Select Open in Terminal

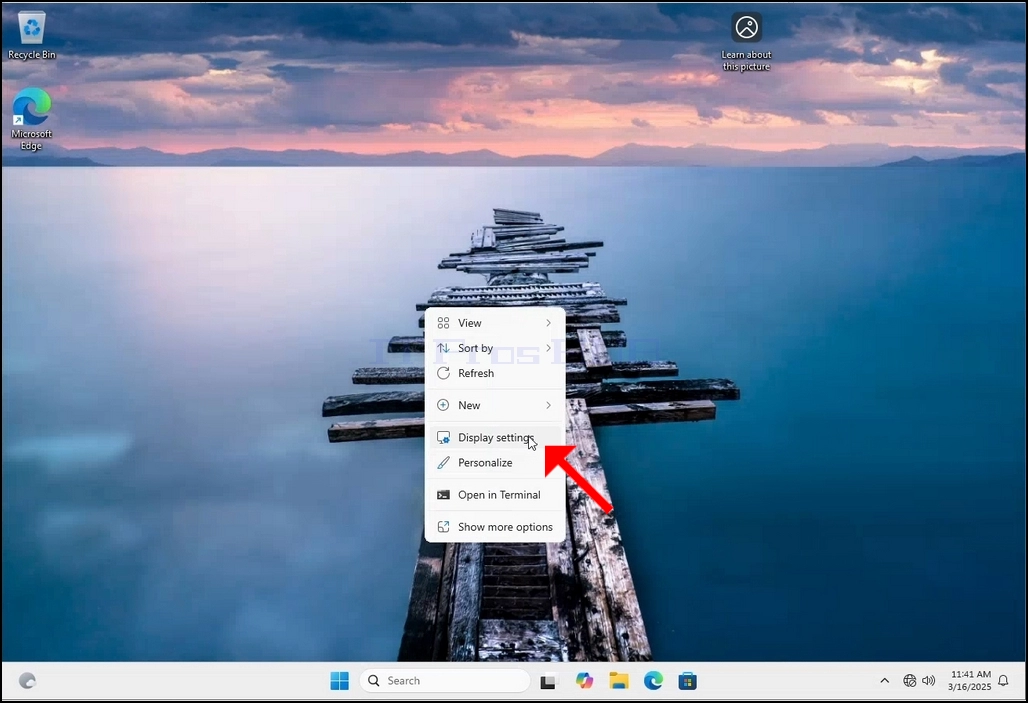coord(495,494)
